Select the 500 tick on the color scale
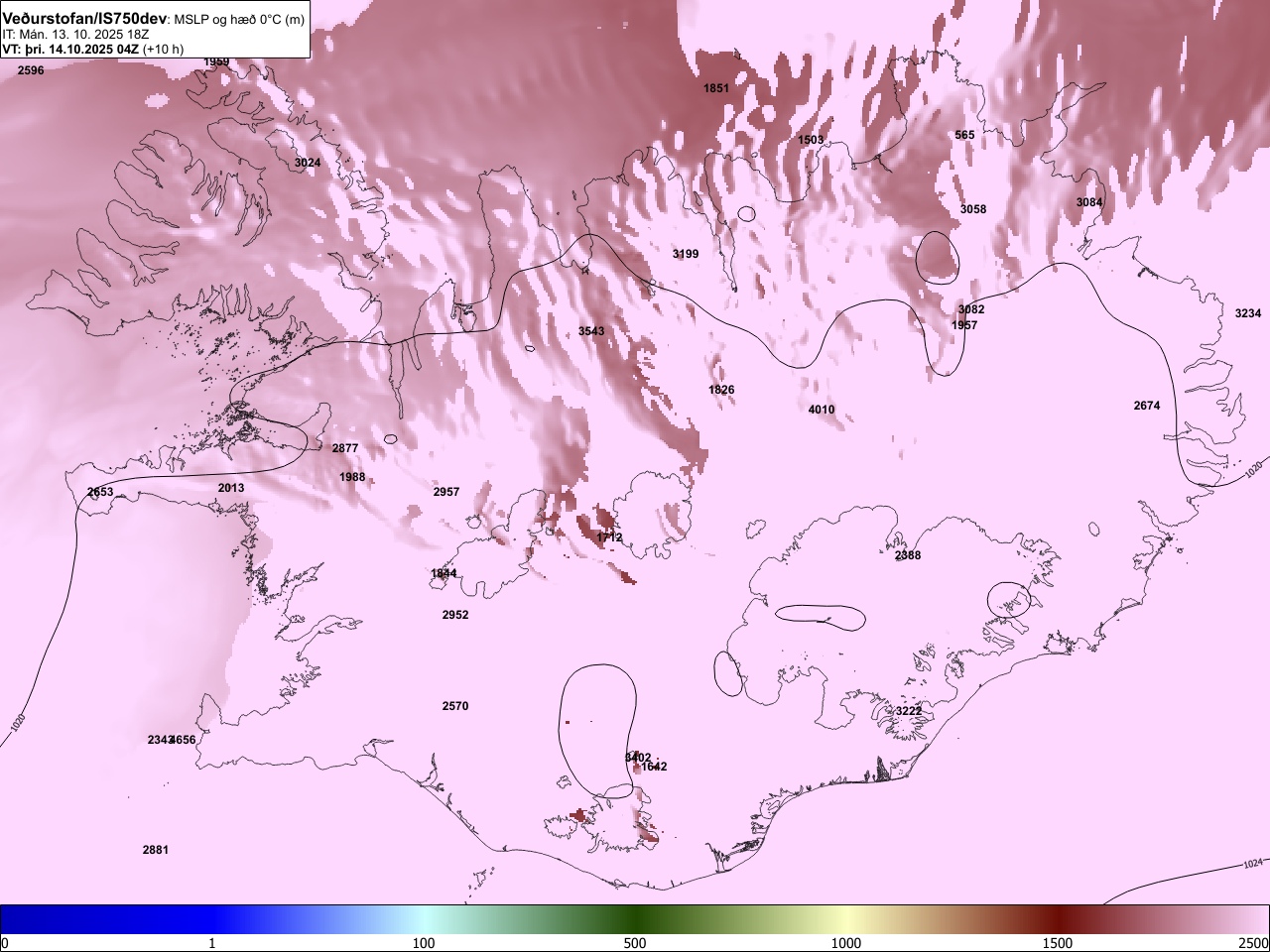 click(x=635, y=942)
